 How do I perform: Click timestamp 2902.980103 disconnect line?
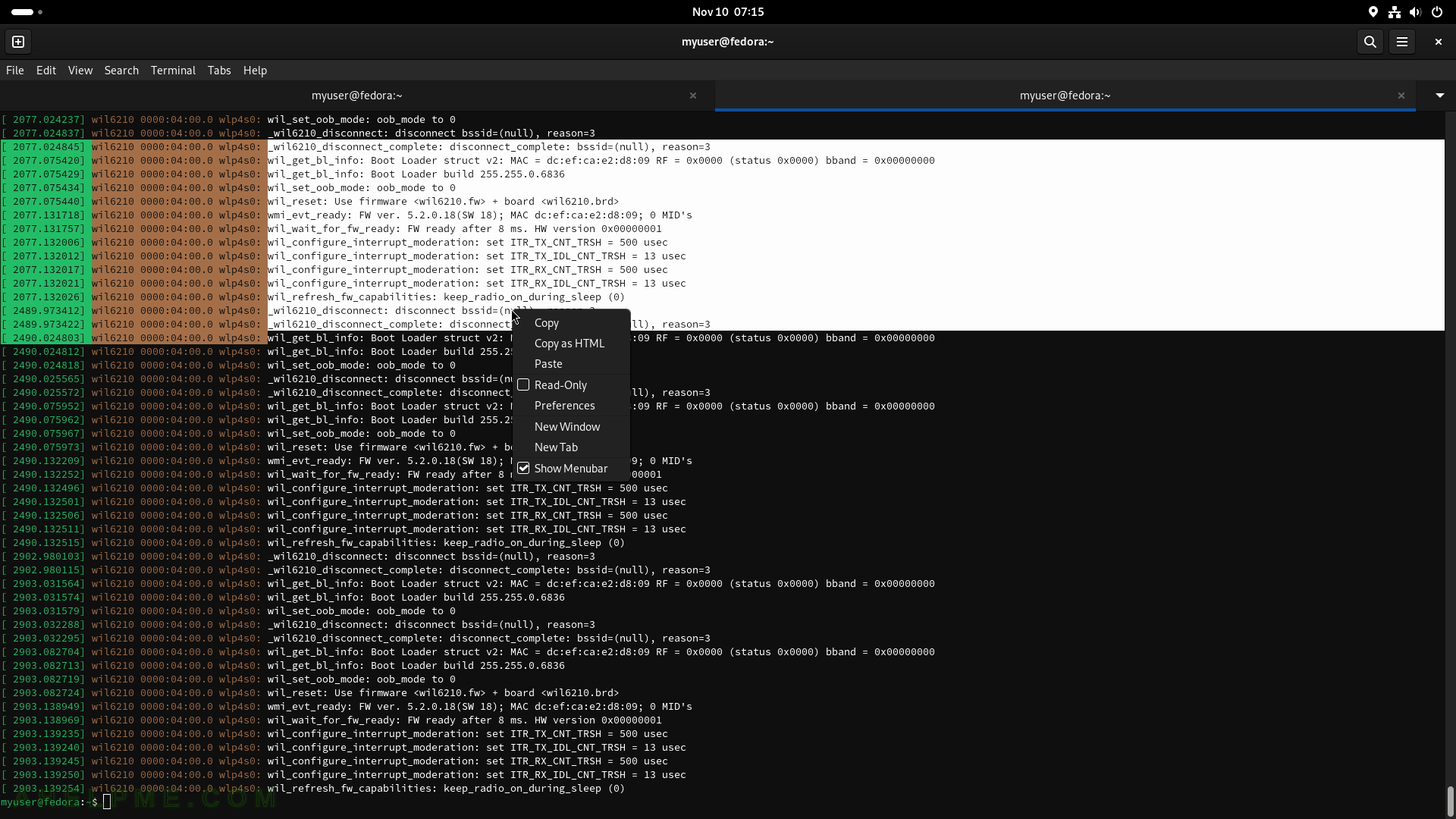298,557
